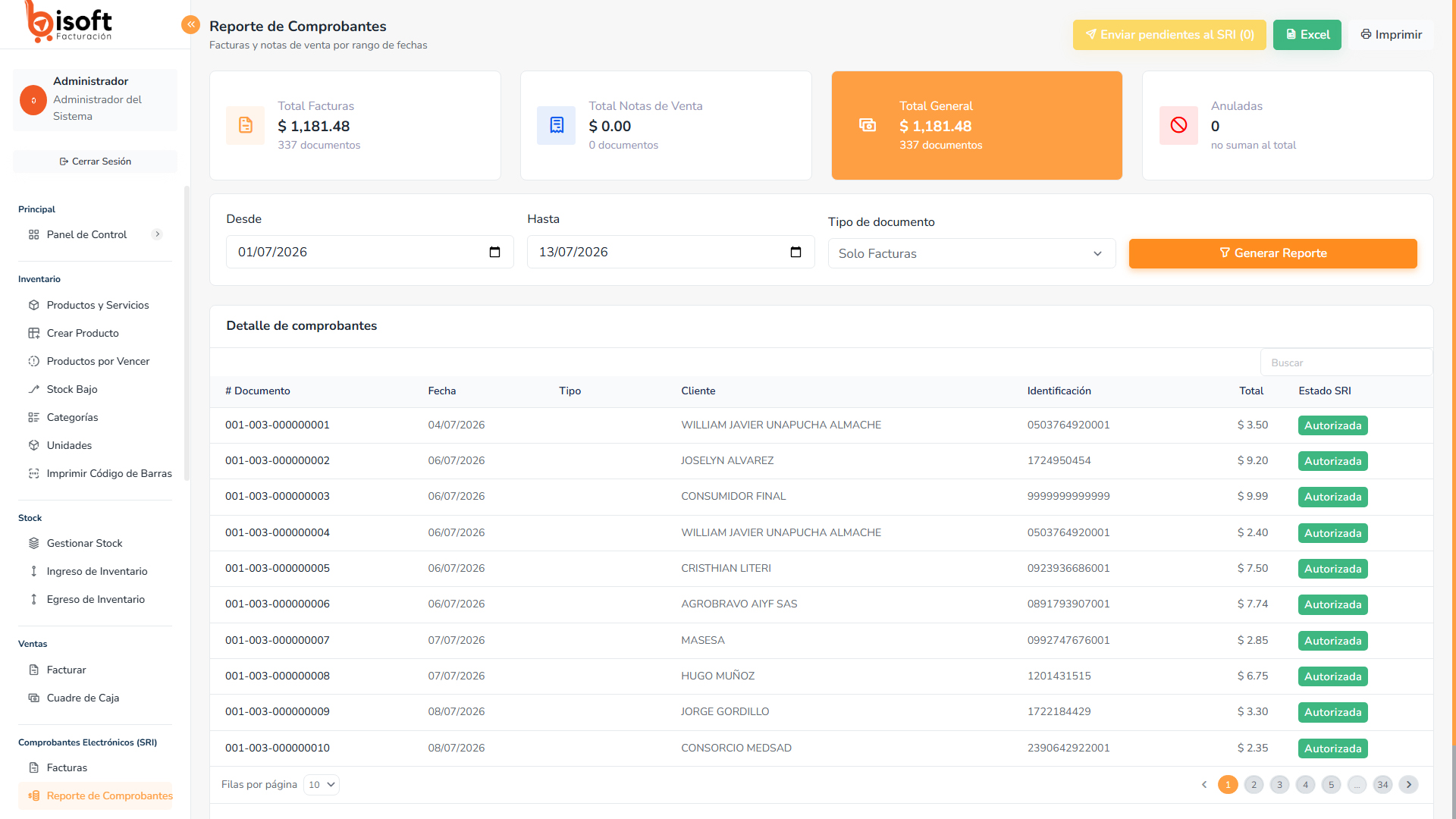Open the Filas por página selector
Viewport: 1456px width, 819px height.
pyautogui.click(x=322, y=785)
